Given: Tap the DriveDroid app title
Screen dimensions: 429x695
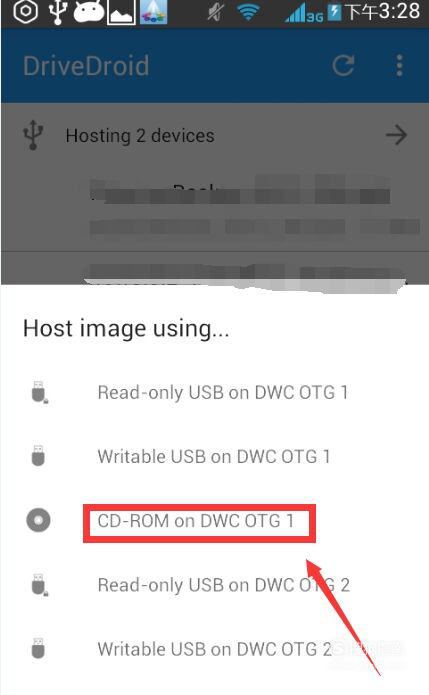Looking at the screenshot, I should click(86, 66).
